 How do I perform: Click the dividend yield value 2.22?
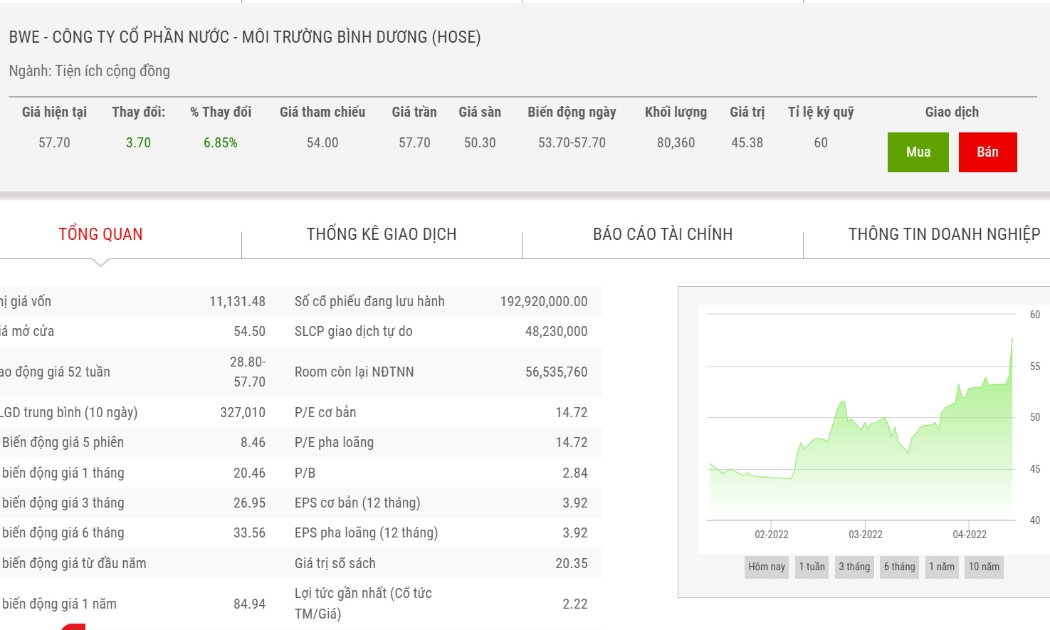pos(575,604)
